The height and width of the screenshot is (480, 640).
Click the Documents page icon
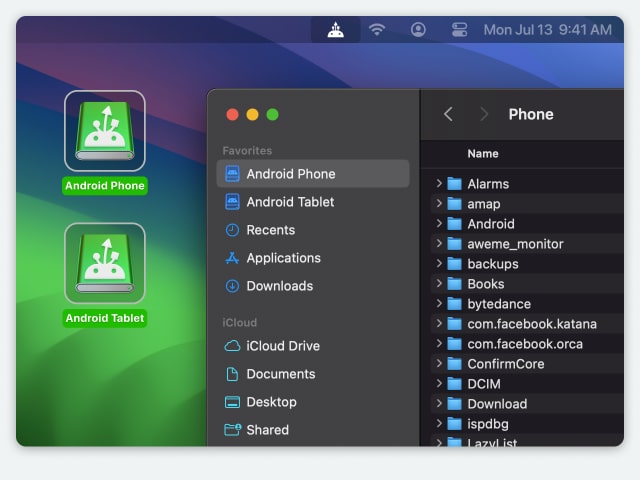tap(232, 374)
